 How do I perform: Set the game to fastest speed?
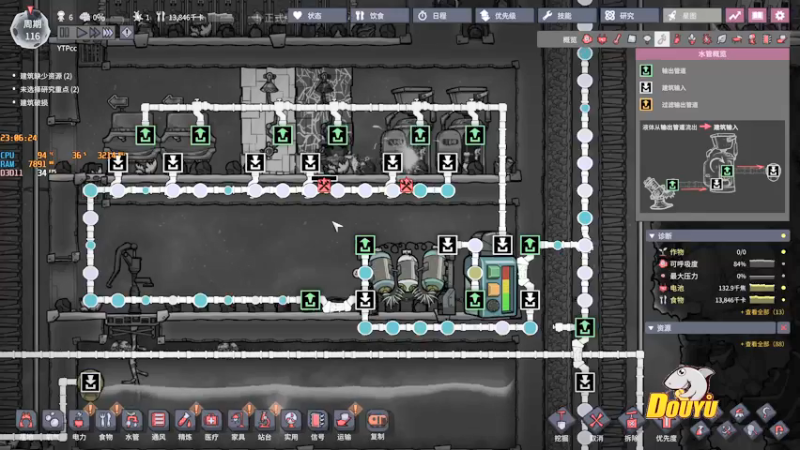[108, 33]
